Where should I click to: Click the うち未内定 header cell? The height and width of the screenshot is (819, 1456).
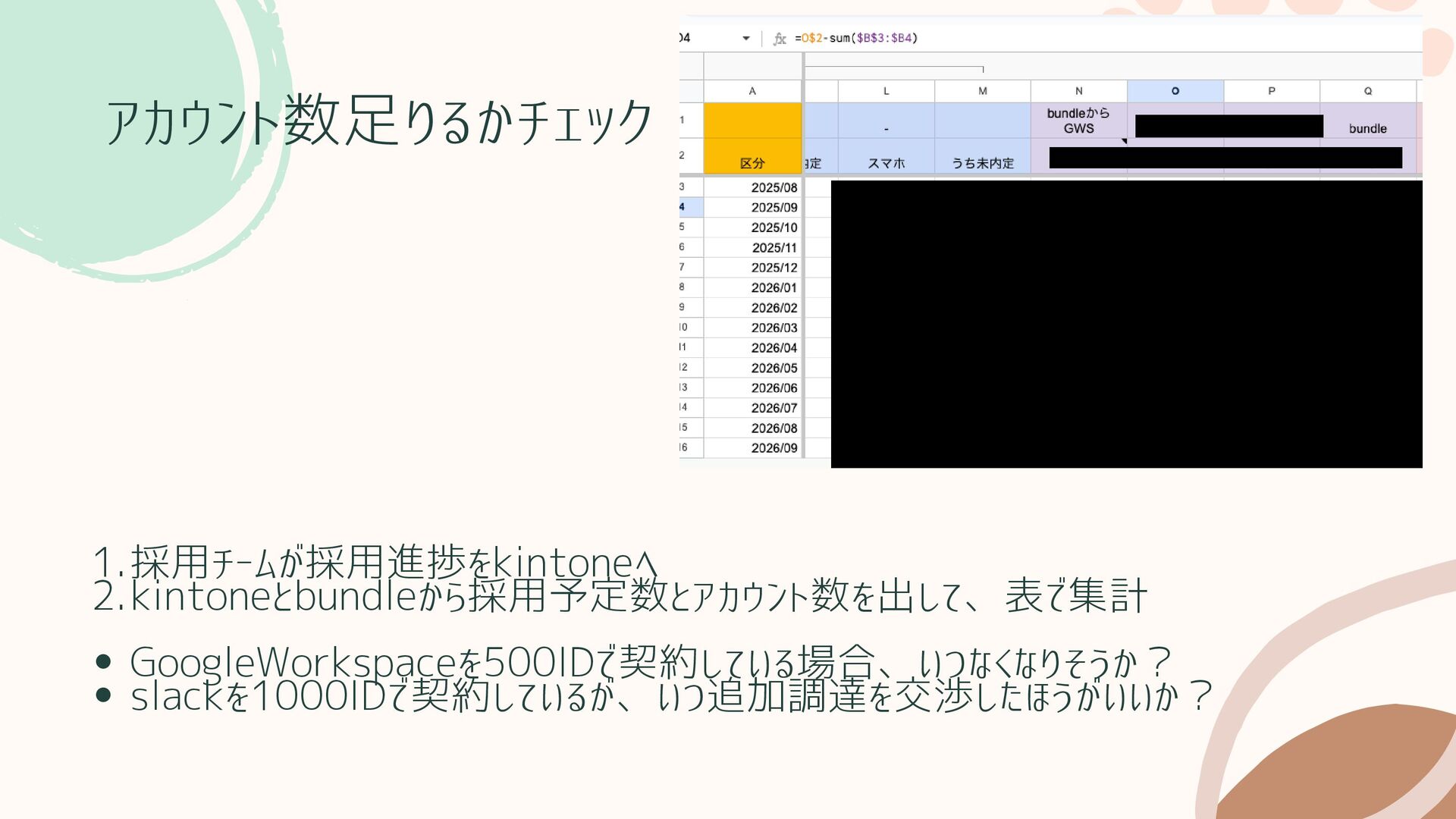point(983,156)
